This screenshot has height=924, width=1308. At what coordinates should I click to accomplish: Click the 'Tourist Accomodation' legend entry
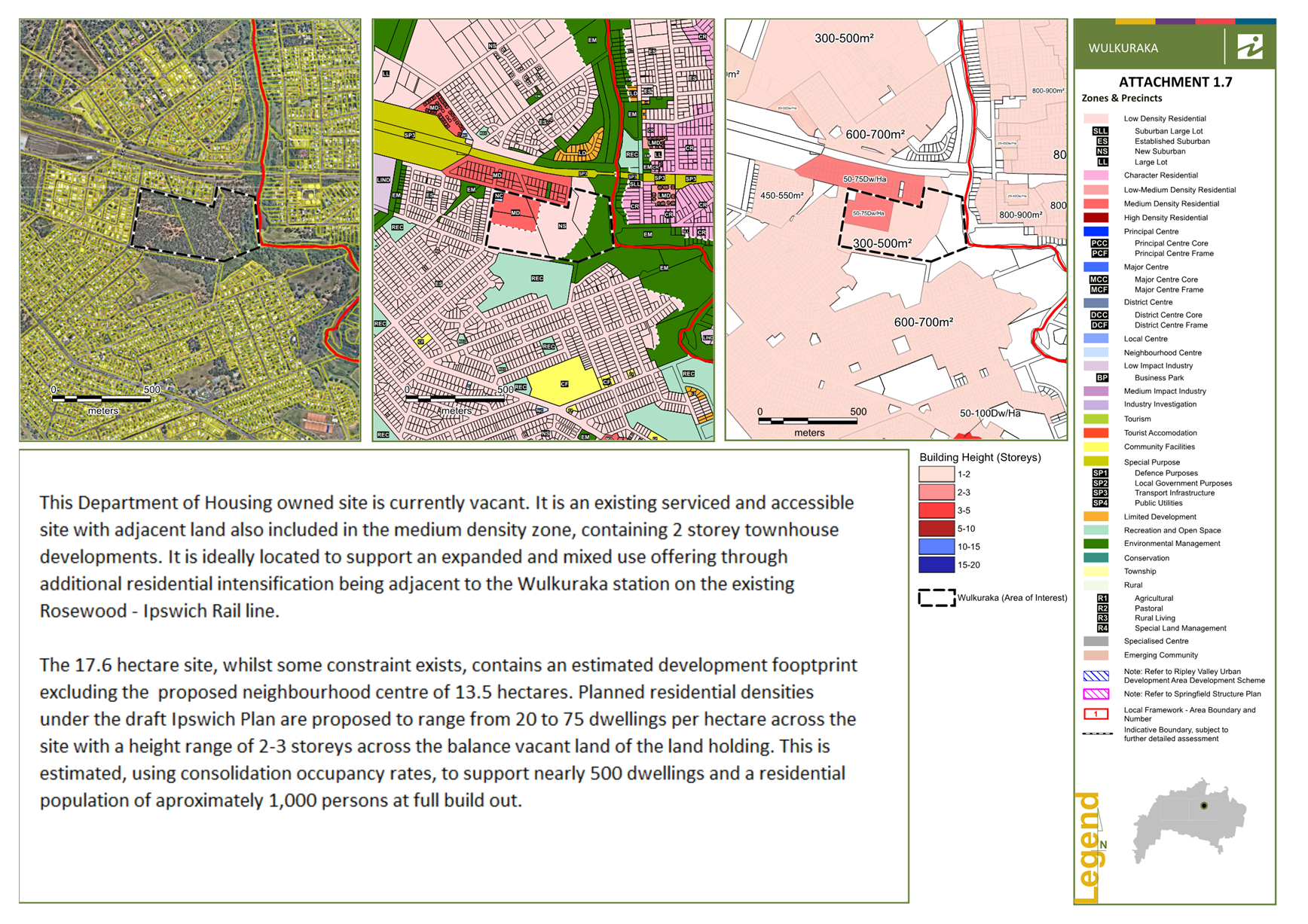pyautogui.click(x=1160, y=433)
